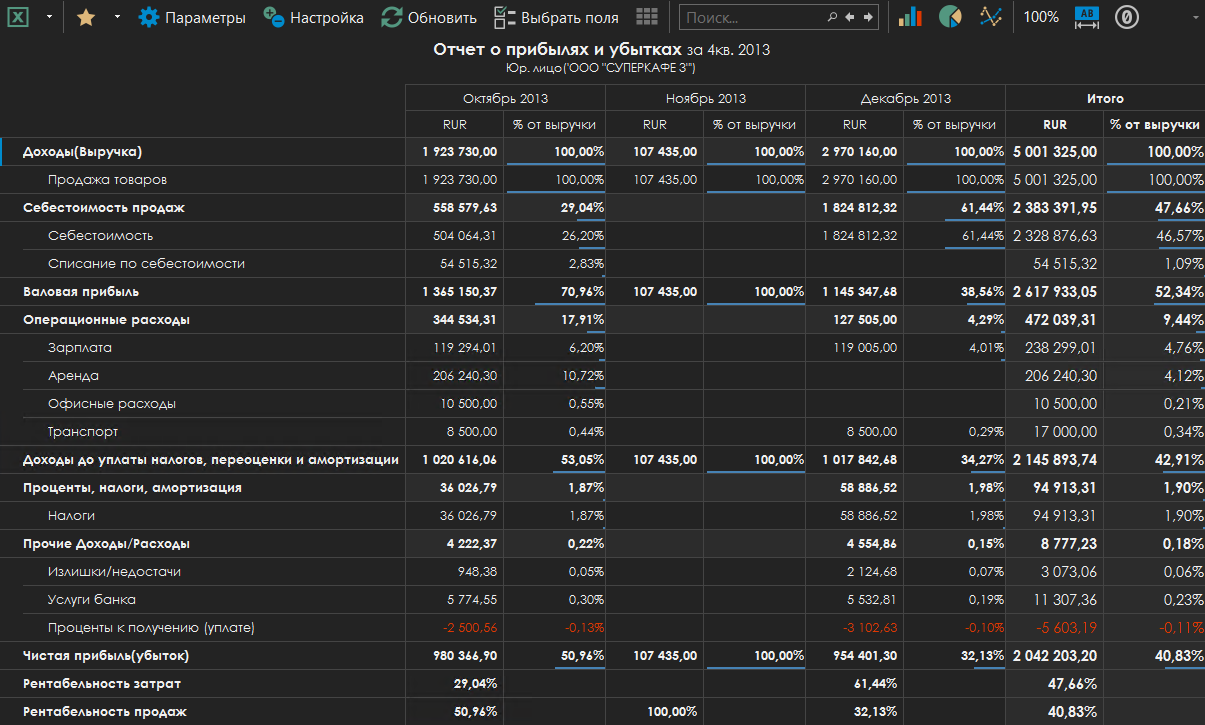Open dropdown arrow next to Excel export

point(49,17)
